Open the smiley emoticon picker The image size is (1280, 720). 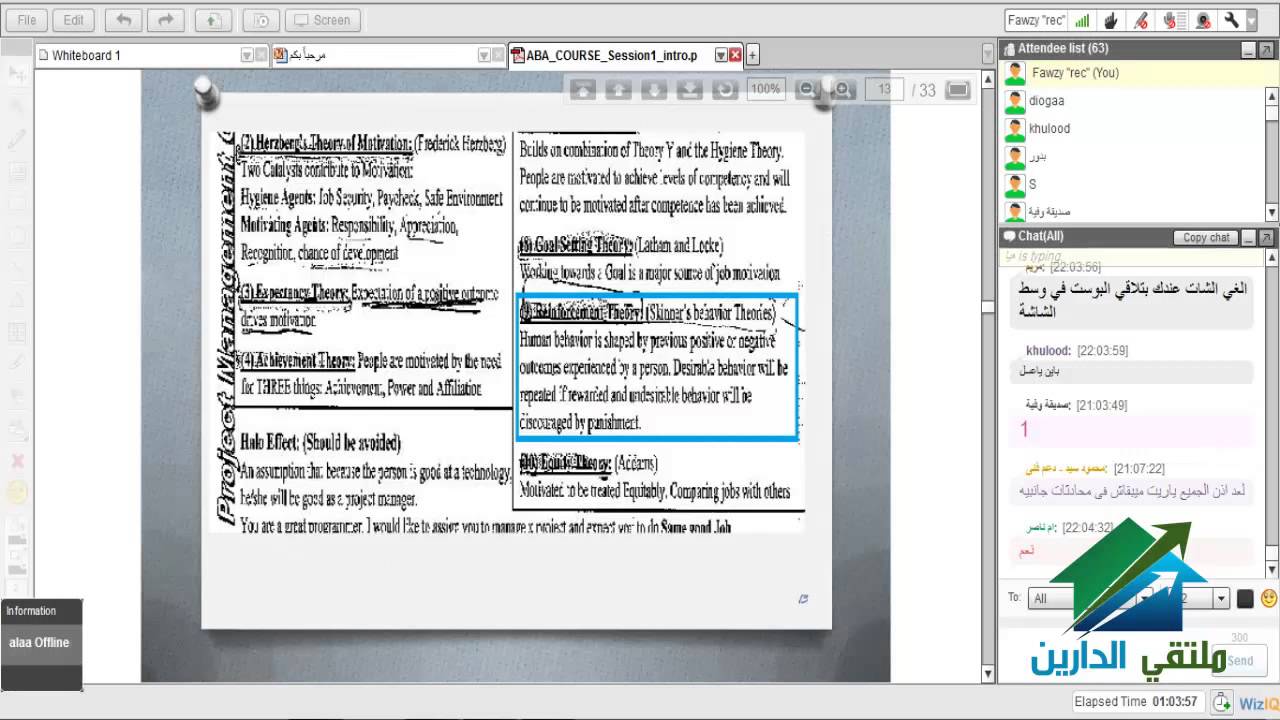click(x=1269, y=598)
